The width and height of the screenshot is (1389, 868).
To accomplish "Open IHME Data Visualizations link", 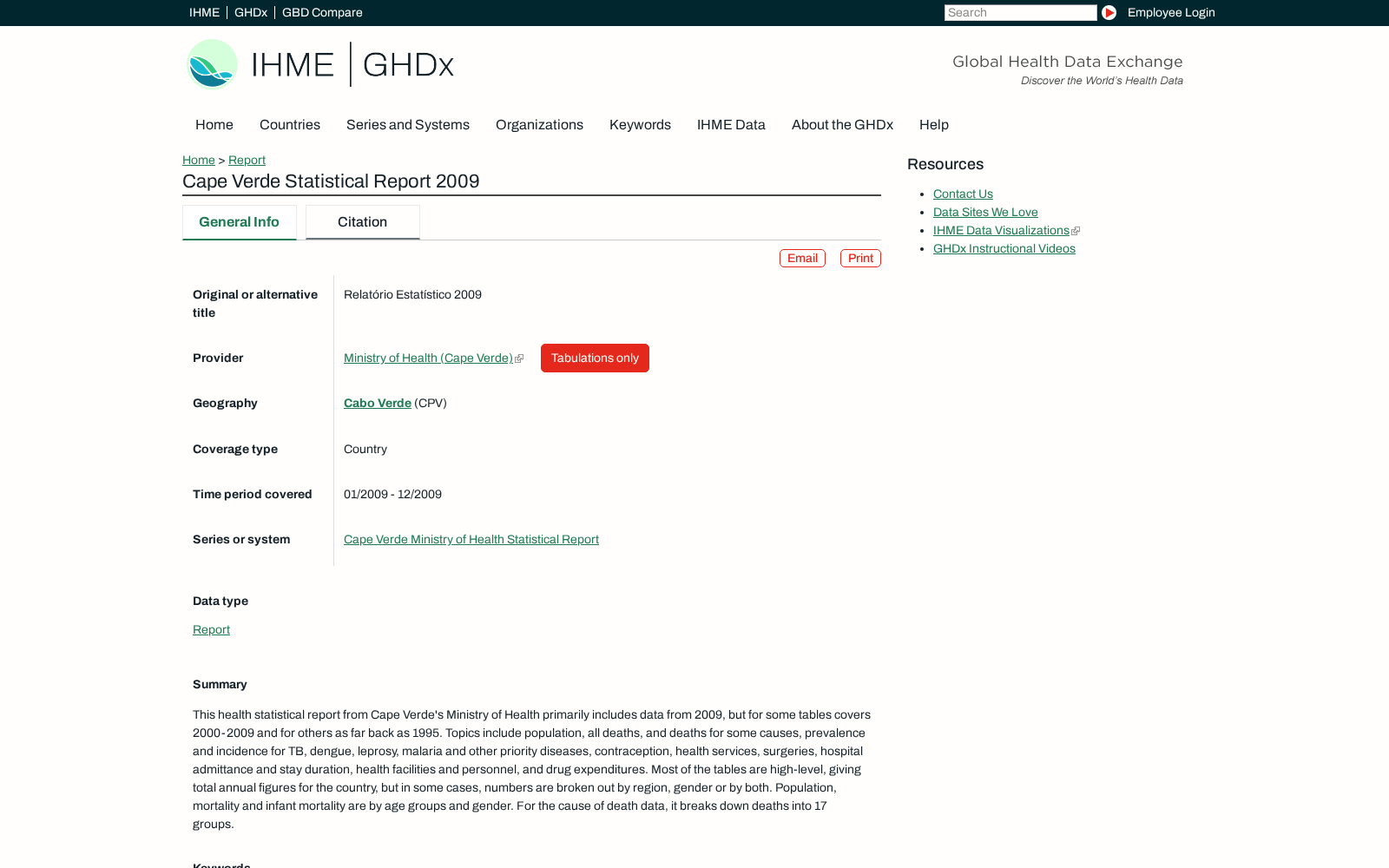I will tap(1001, 230).
